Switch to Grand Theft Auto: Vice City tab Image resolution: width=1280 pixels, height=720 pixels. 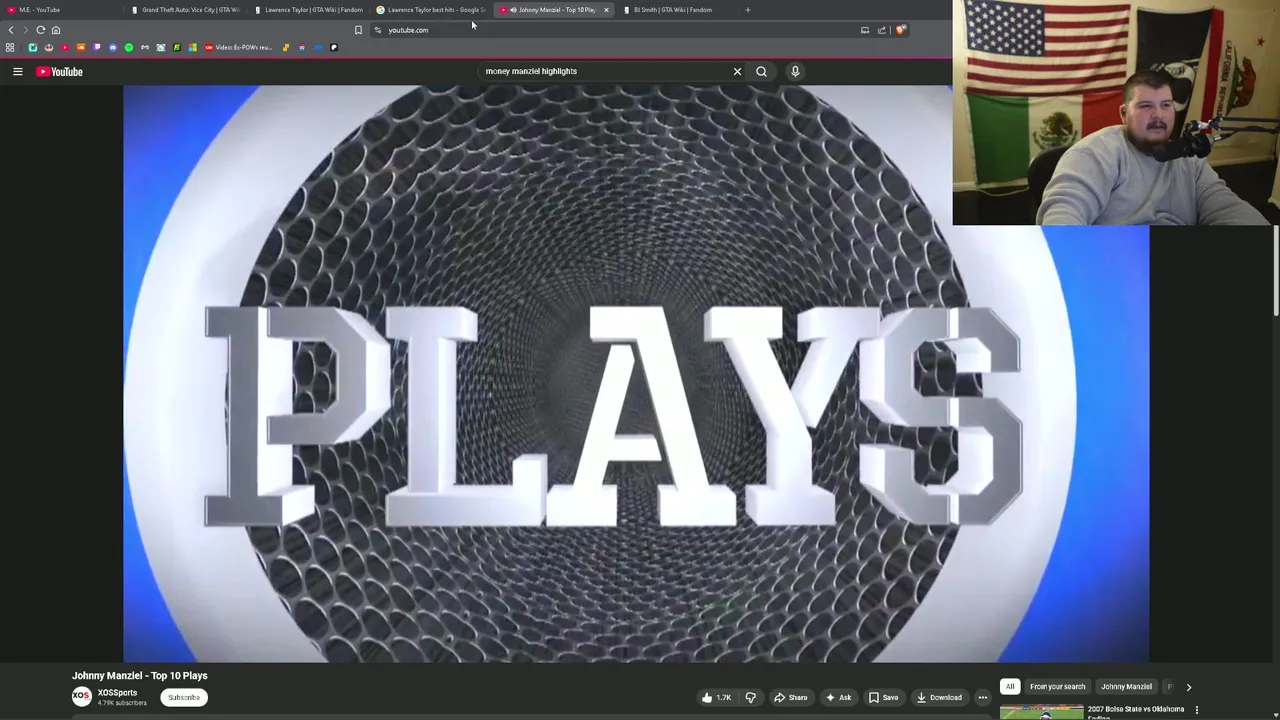186,10
